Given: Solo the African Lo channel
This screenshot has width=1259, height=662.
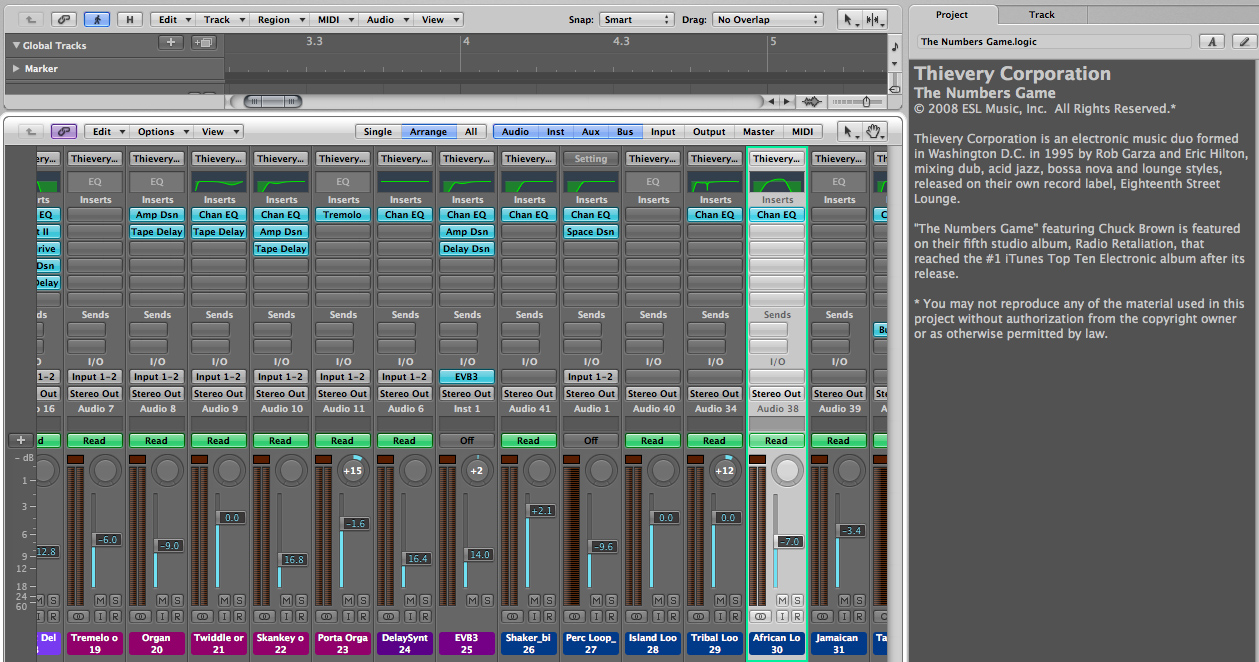Looking at the screenshot, I should (797, 600).
